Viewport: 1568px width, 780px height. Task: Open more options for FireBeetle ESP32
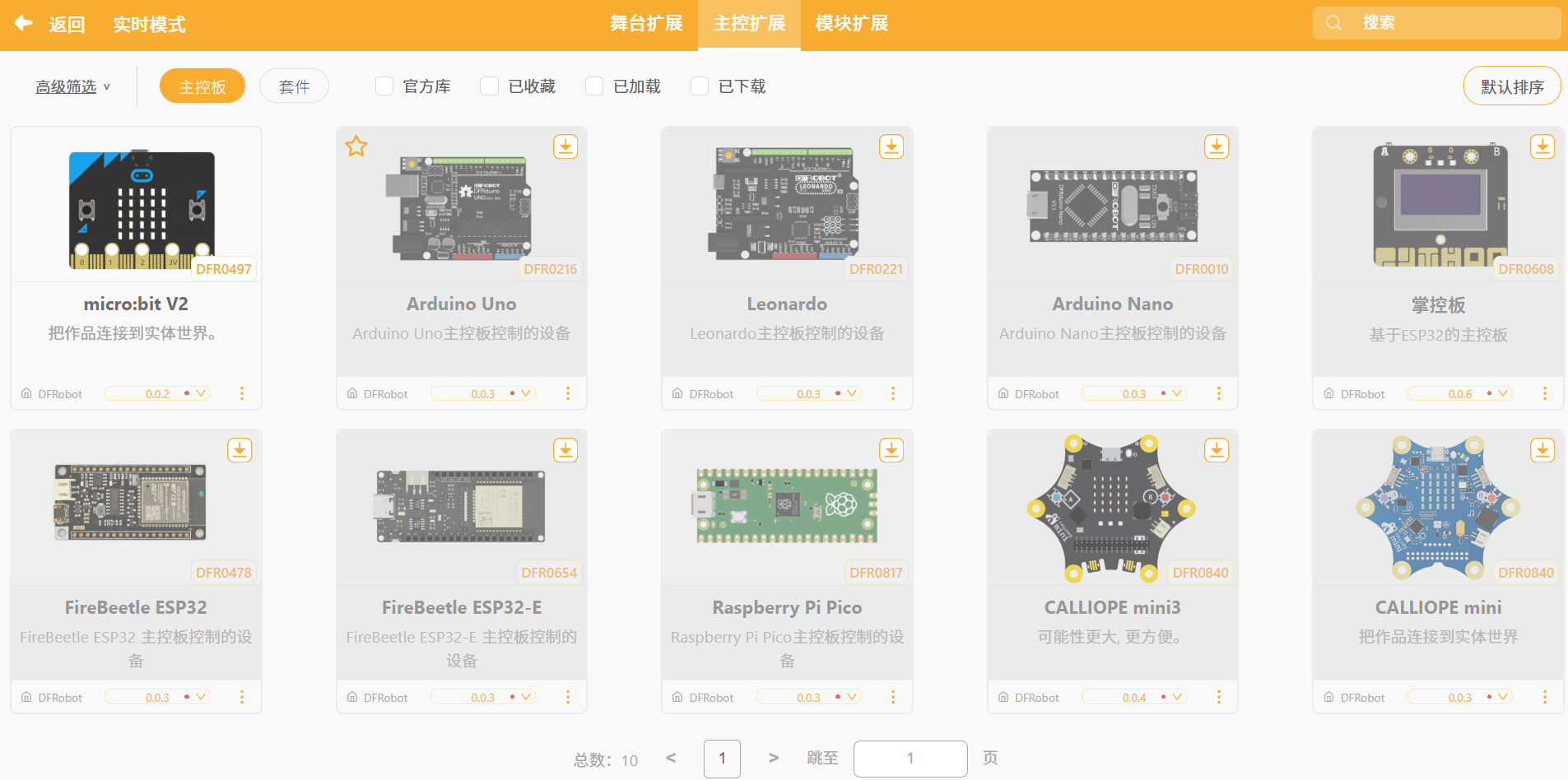(x=242, y=697)
